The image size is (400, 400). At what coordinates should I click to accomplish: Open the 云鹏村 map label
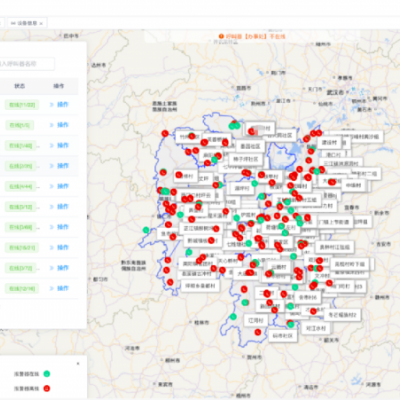(x=279, y=267)
